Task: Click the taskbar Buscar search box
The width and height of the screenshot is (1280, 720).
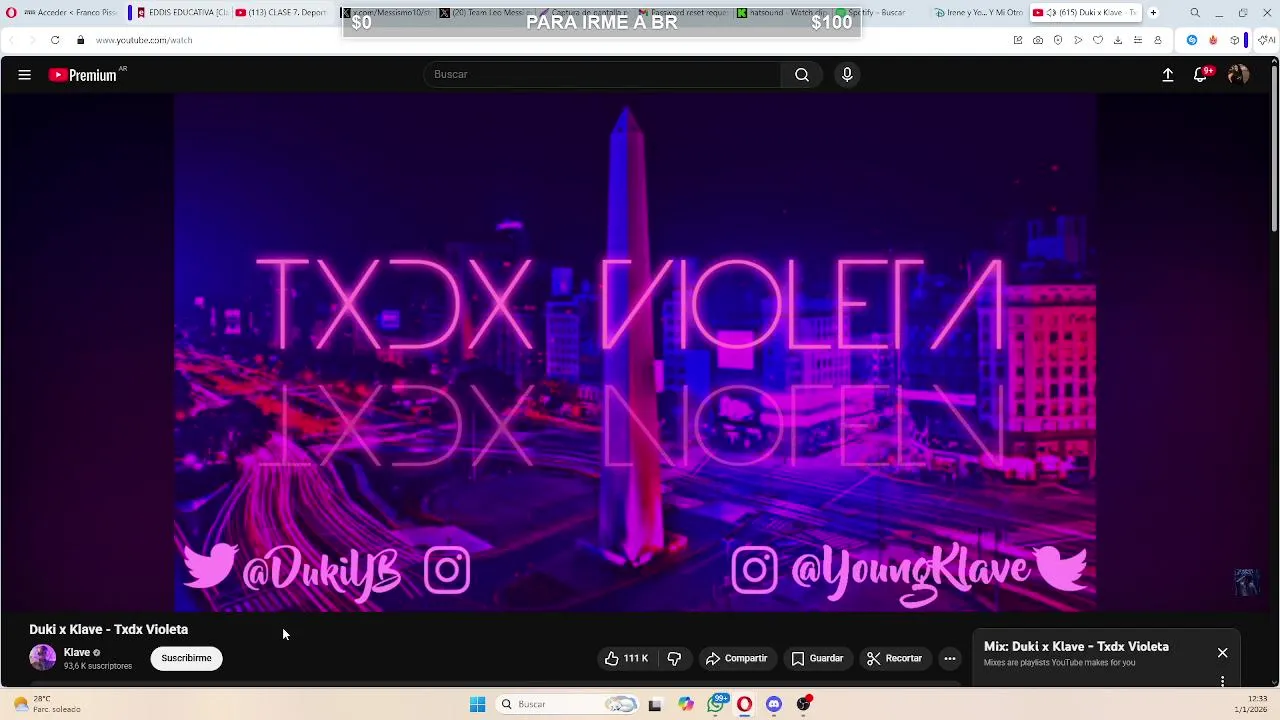Action: coord(566,704)
